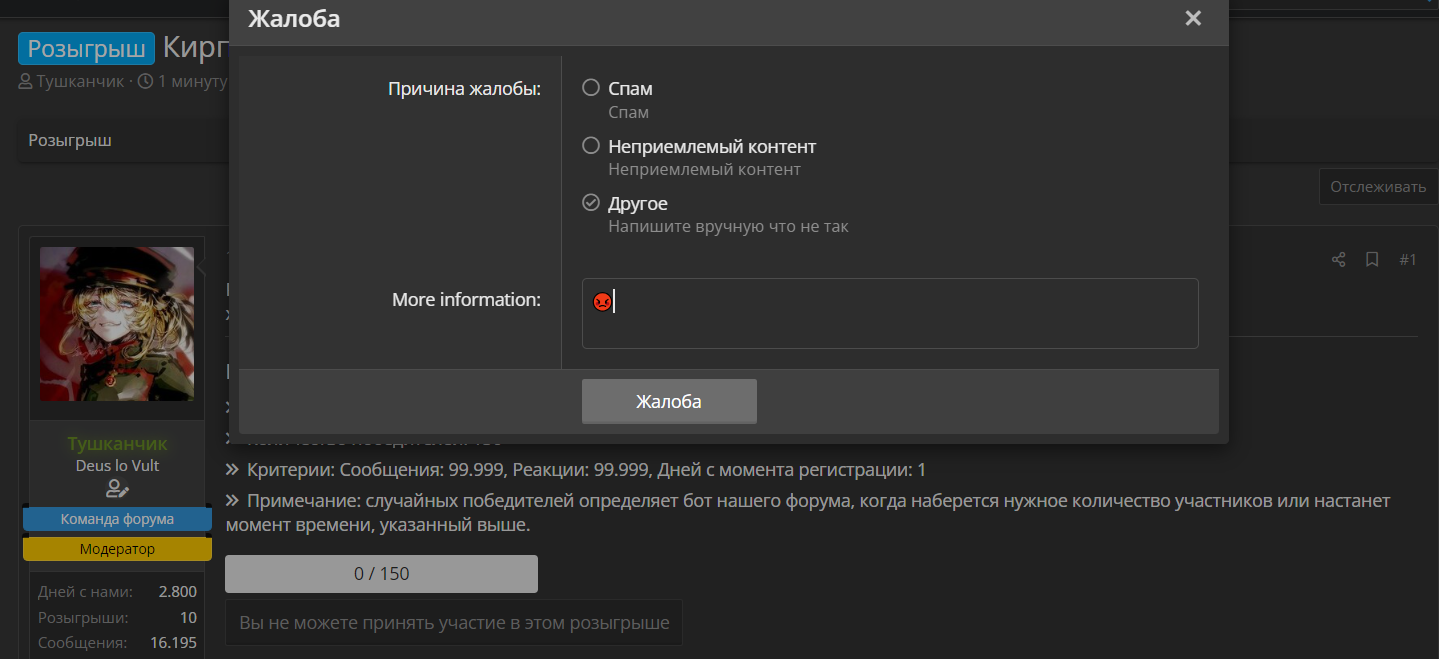Open the green Тушканчик username in the profile

pos(117,443)
